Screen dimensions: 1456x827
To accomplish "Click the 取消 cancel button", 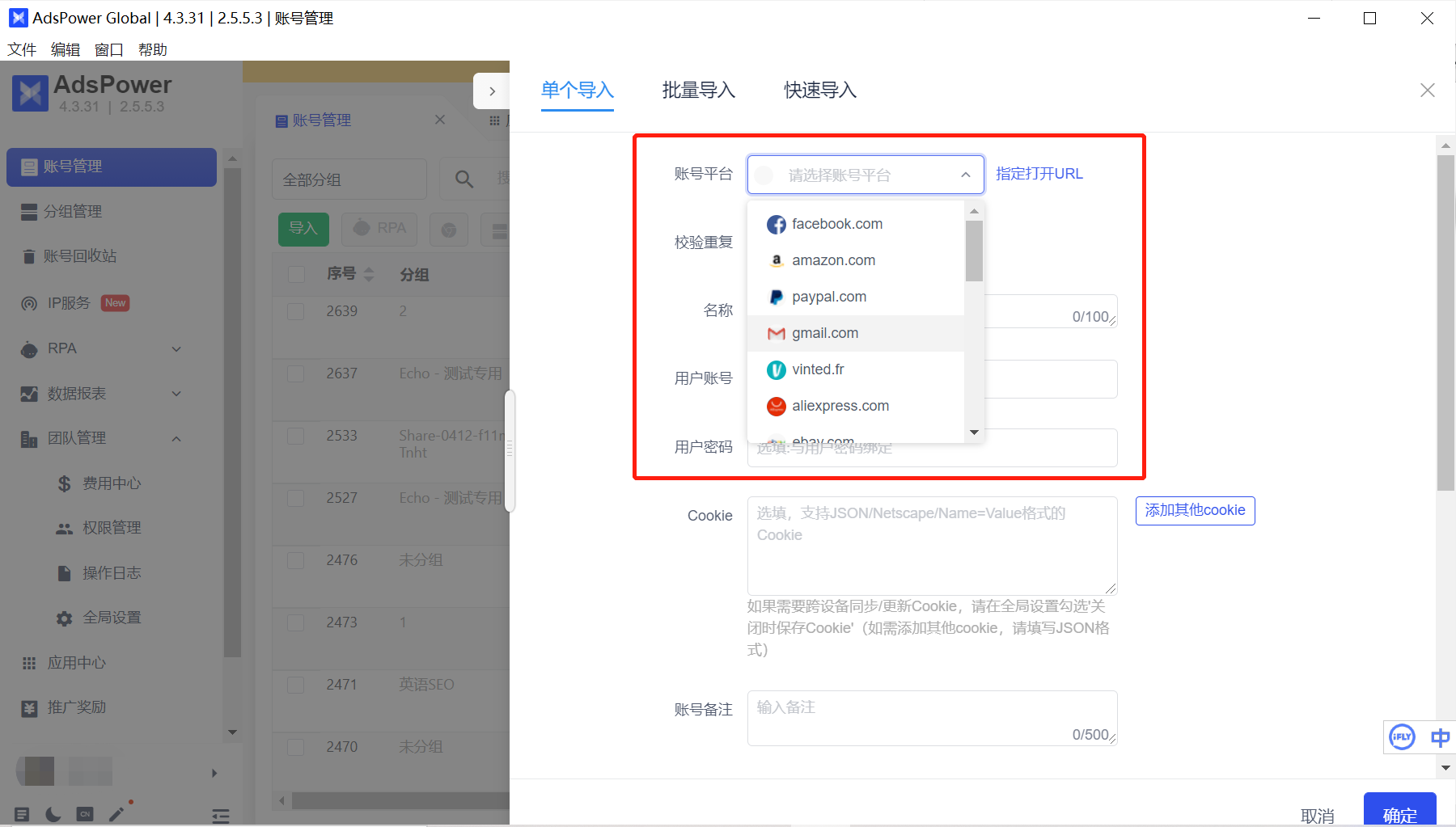I will tap(1318, 816).
